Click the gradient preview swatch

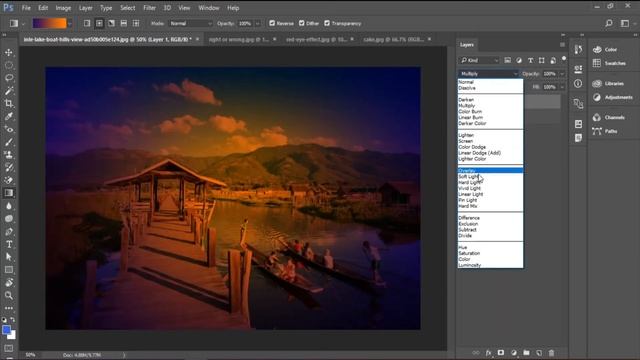49,24
